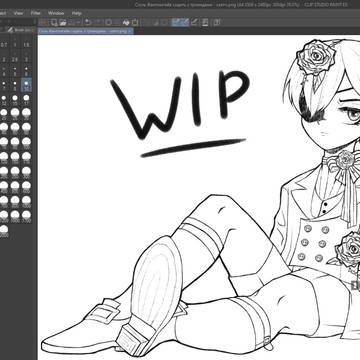Viewport: 360px width, 360px height.
Task: Close the open canvas document tab
Action: (131, 31)
